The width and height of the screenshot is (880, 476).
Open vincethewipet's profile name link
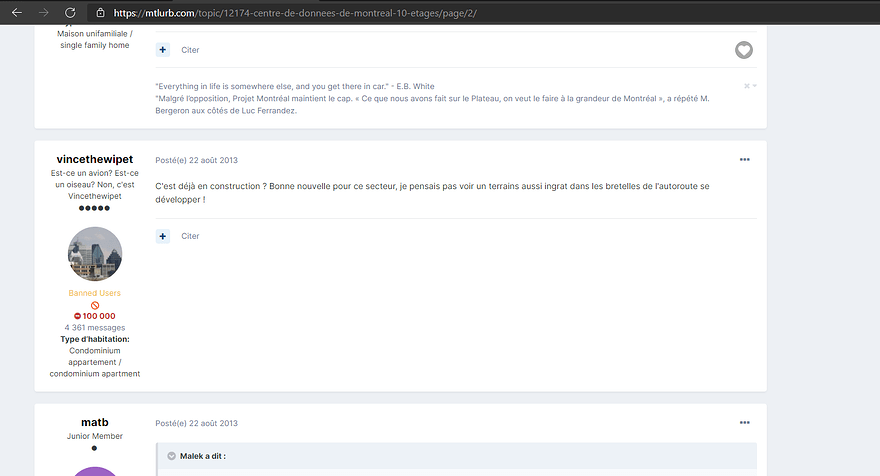pos(95,159)
